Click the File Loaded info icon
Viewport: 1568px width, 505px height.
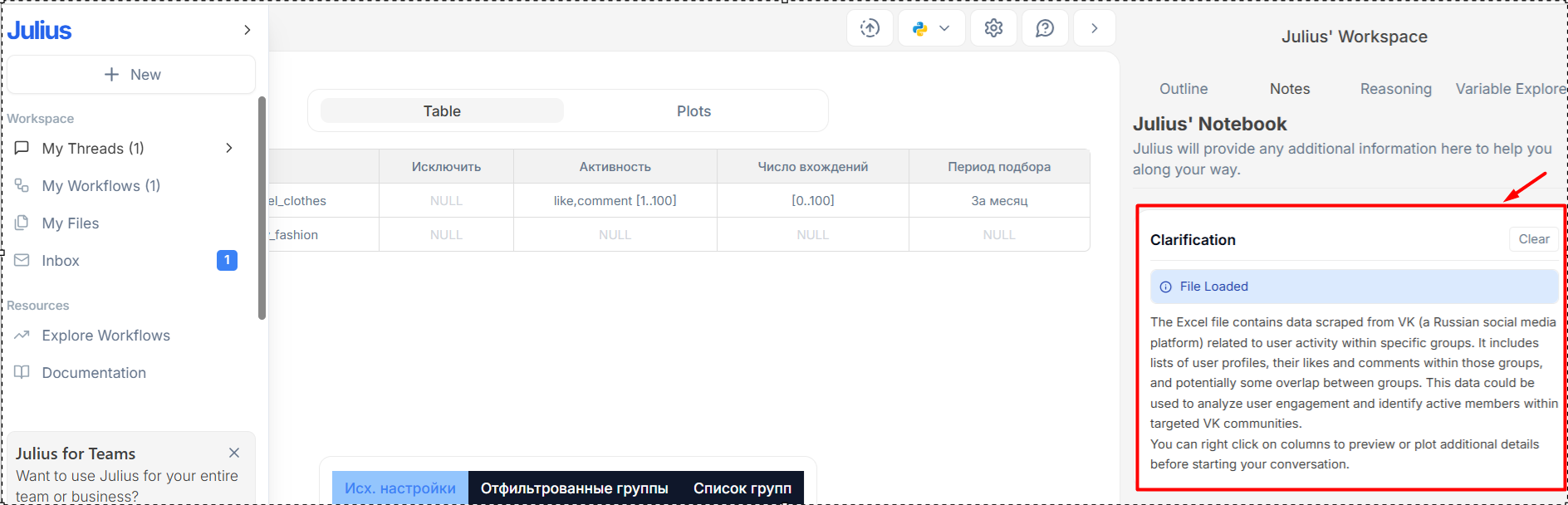[x=1166, y=287]
